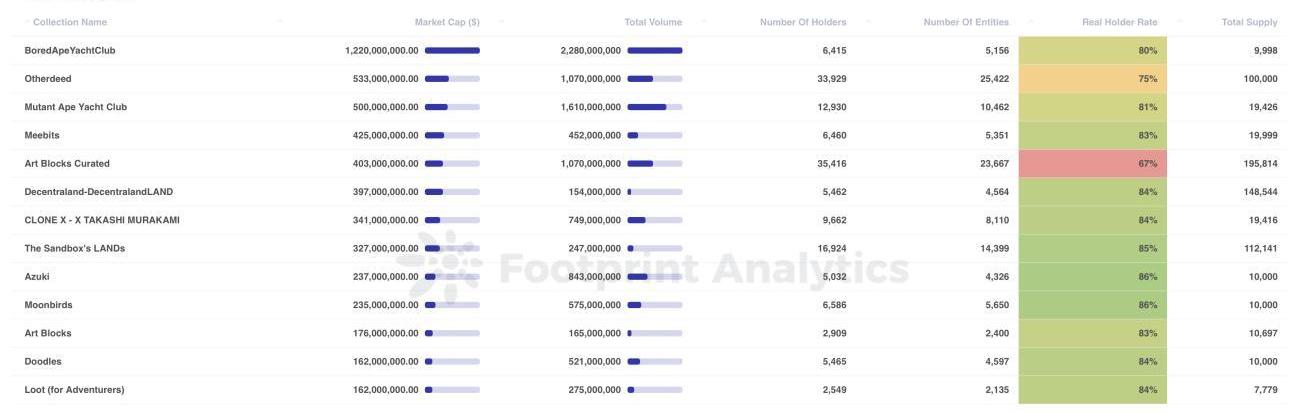Select the Moonbirds collection row
Image resolution: width=1299 pixels, height=412 pixels.
[48, 305]
